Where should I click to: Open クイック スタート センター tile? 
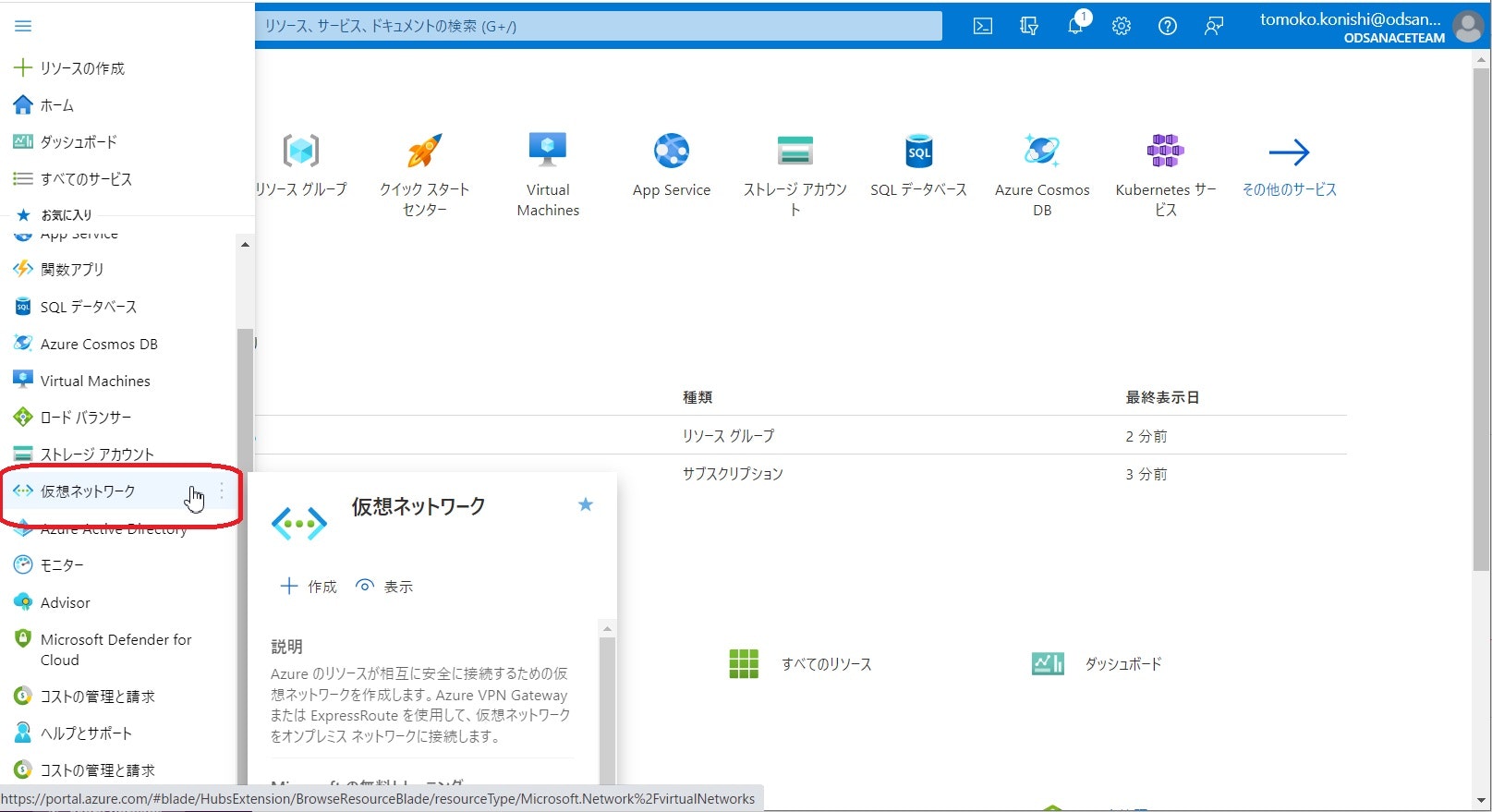pyautogui.click(x=425, y=176)
